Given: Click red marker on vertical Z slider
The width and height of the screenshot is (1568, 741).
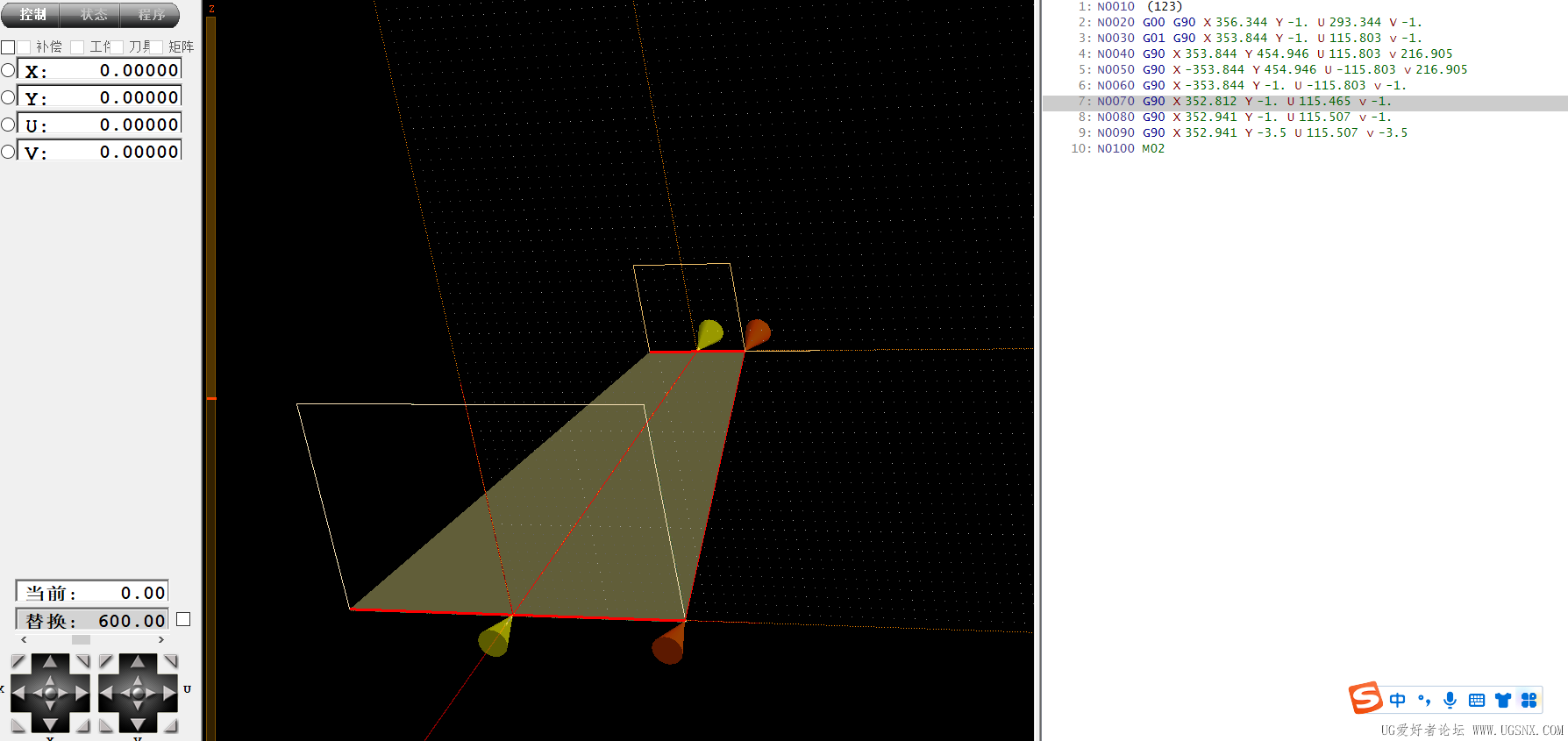Looking at the screenshot, I should point(211,398).
